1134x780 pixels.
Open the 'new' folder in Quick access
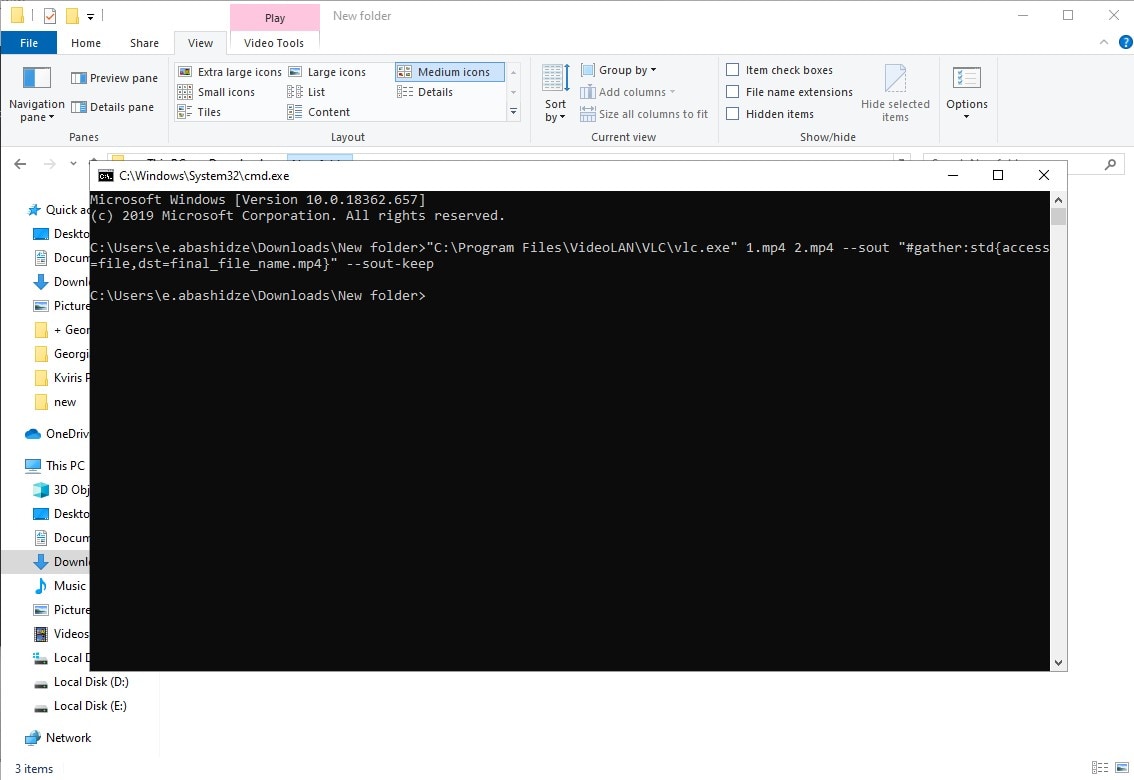pos(56,402)
